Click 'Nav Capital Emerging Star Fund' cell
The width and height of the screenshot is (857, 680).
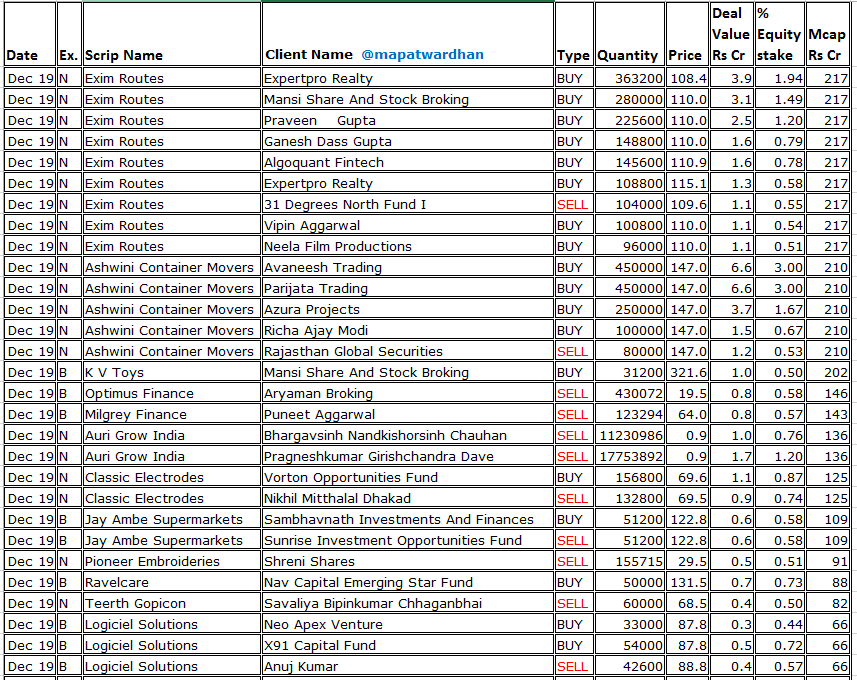[x=408, y=582]
